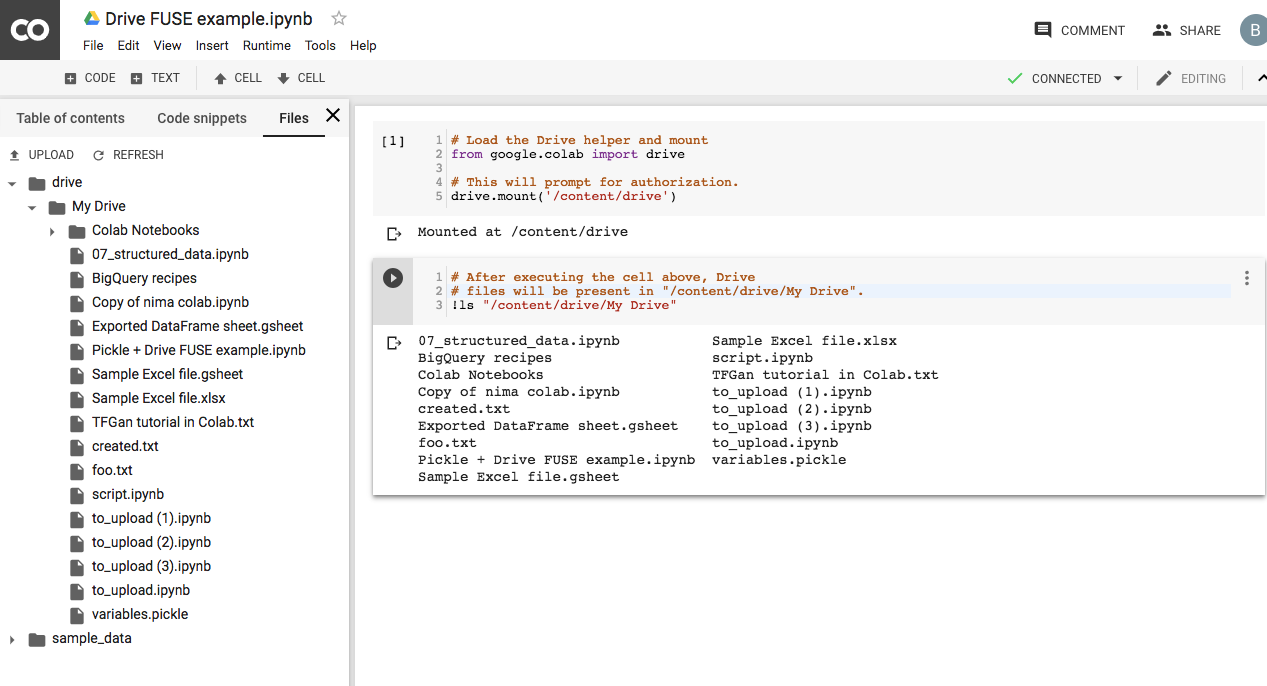Select Sample Excel file.xlsx in tree
The height and width of the screenshot is (686, 1267).
[158, 399]
